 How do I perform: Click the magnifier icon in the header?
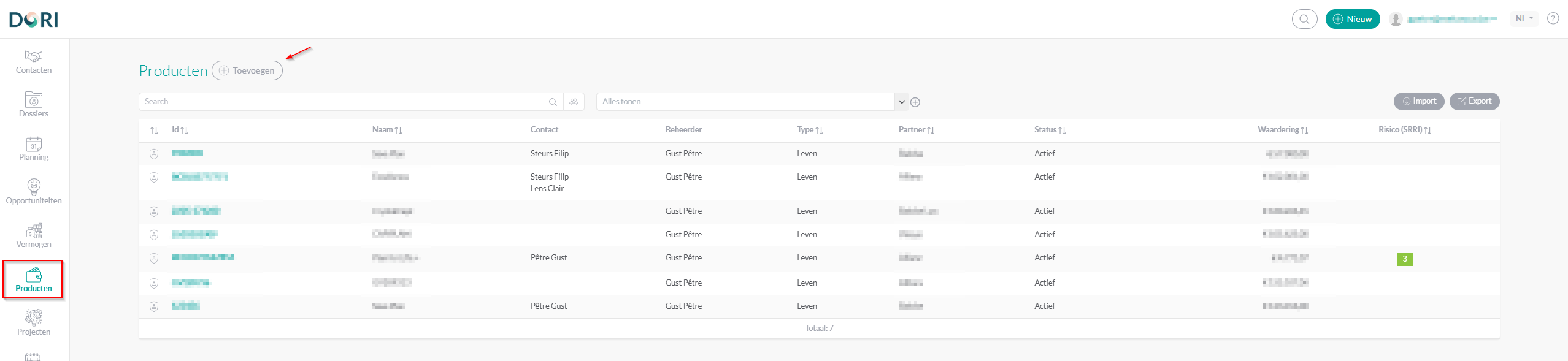pos(1304,19)
